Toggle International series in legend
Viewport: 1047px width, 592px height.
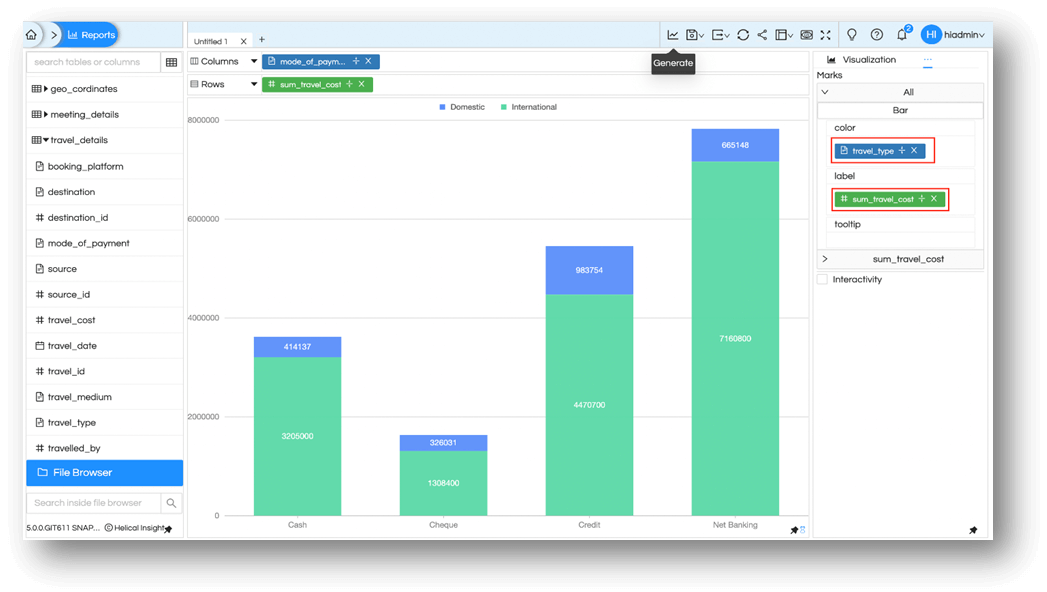click(529, 107)
